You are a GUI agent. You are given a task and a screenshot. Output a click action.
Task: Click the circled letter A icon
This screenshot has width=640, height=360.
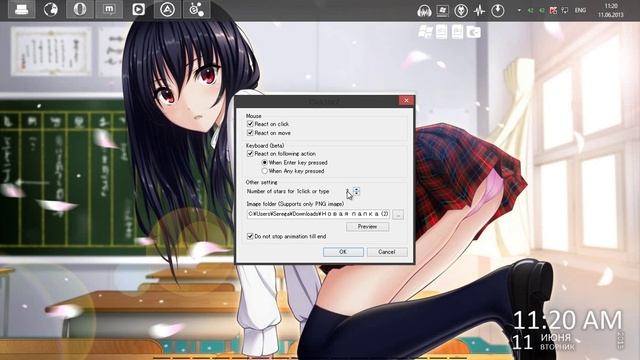[167, 9]
